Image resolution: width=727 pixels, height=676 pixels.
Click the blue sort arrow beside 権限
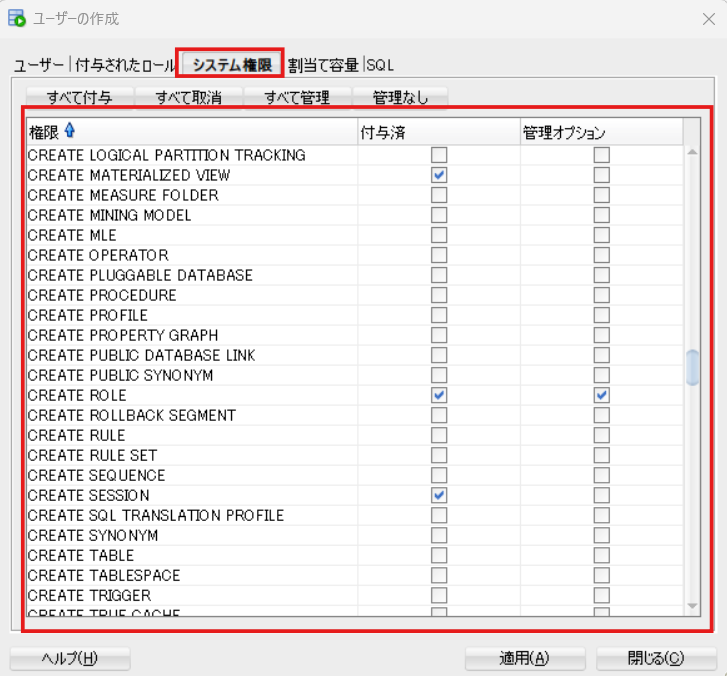70,130
